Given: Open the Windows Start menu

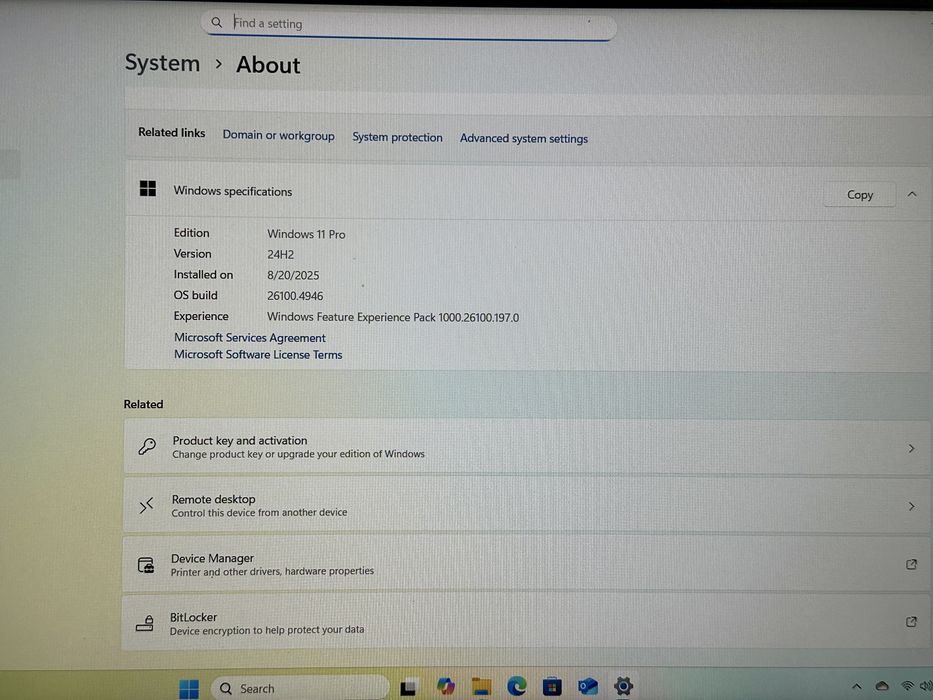Looking at the screenshot, I should 189,689.
